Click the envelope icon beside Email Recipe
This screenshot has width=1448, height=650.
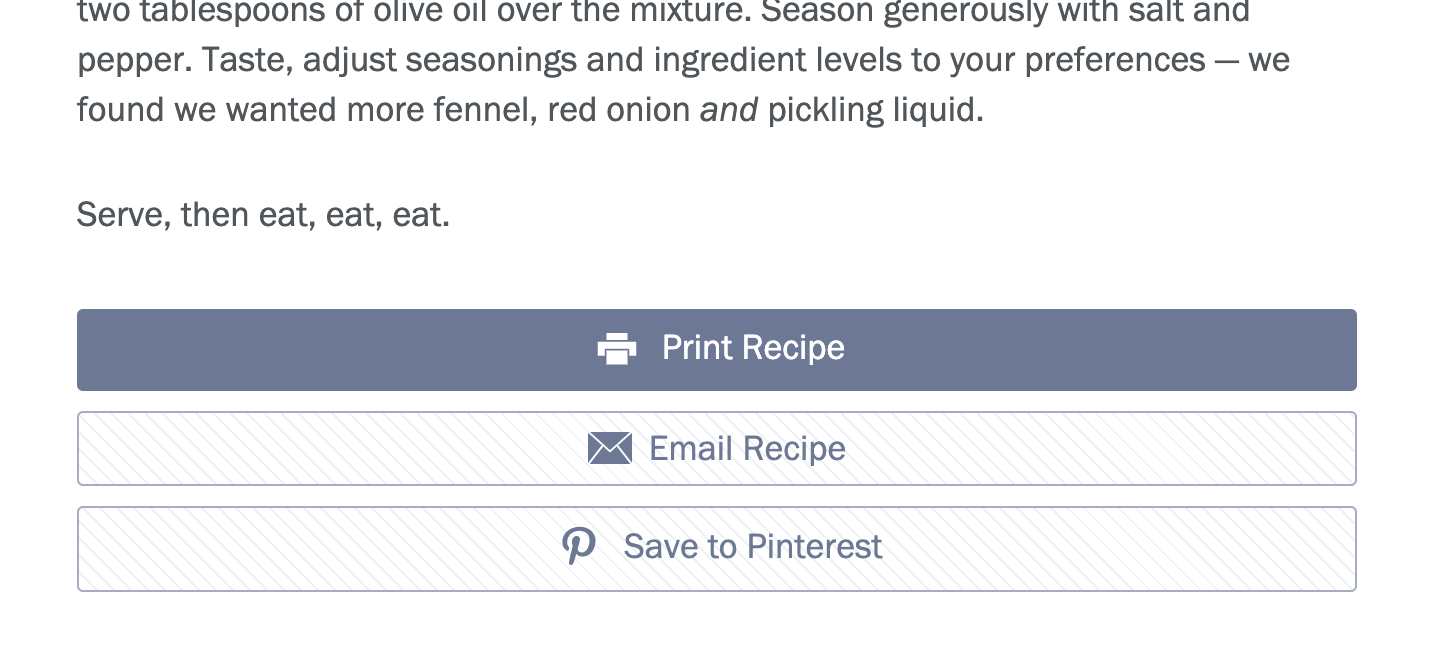click(x=610, y=448)
